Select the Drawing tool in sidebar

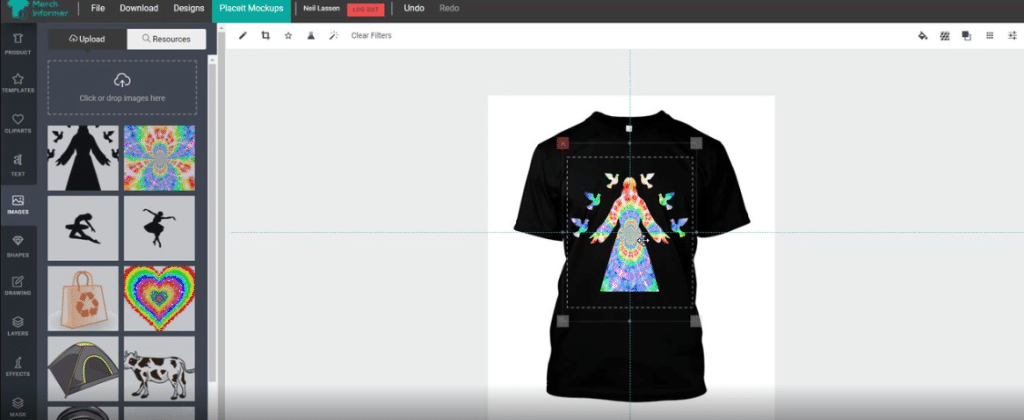point(18,286)
